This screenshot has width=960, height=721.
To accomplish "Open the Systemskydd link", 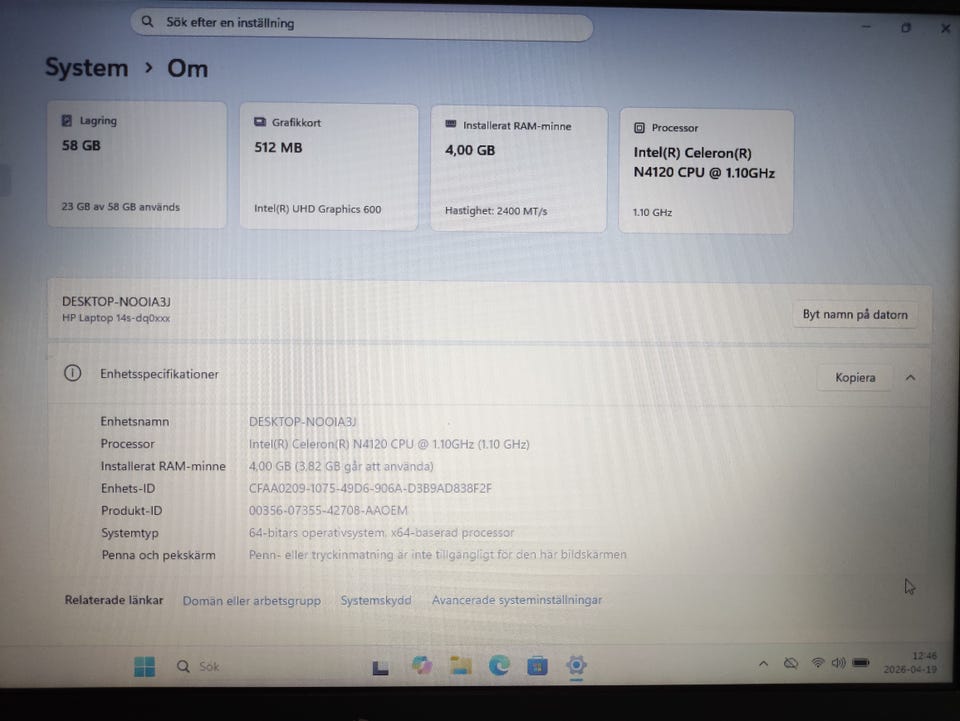I will (376, 600).
